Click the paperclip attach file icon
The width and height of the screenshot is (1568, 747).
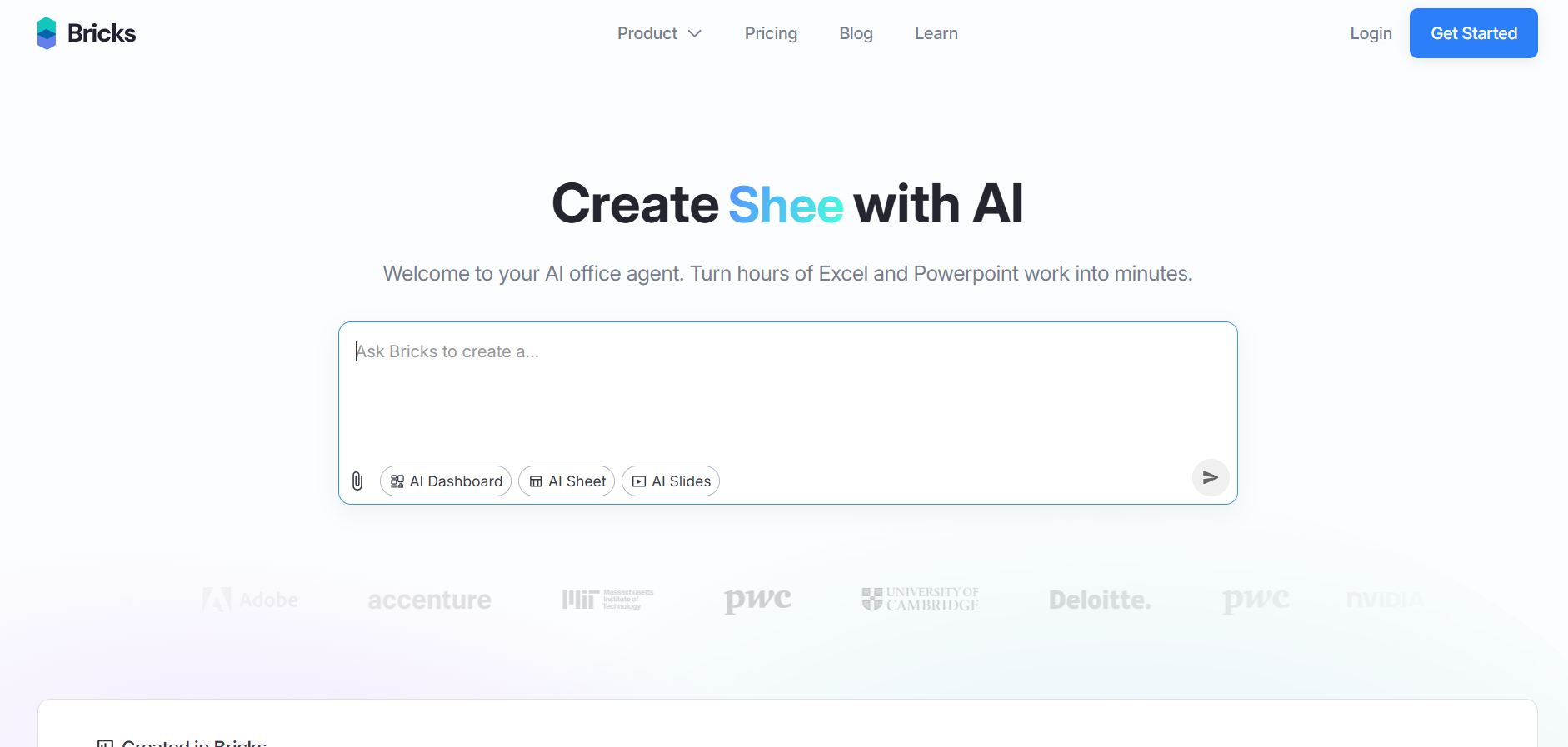[357, 481]
